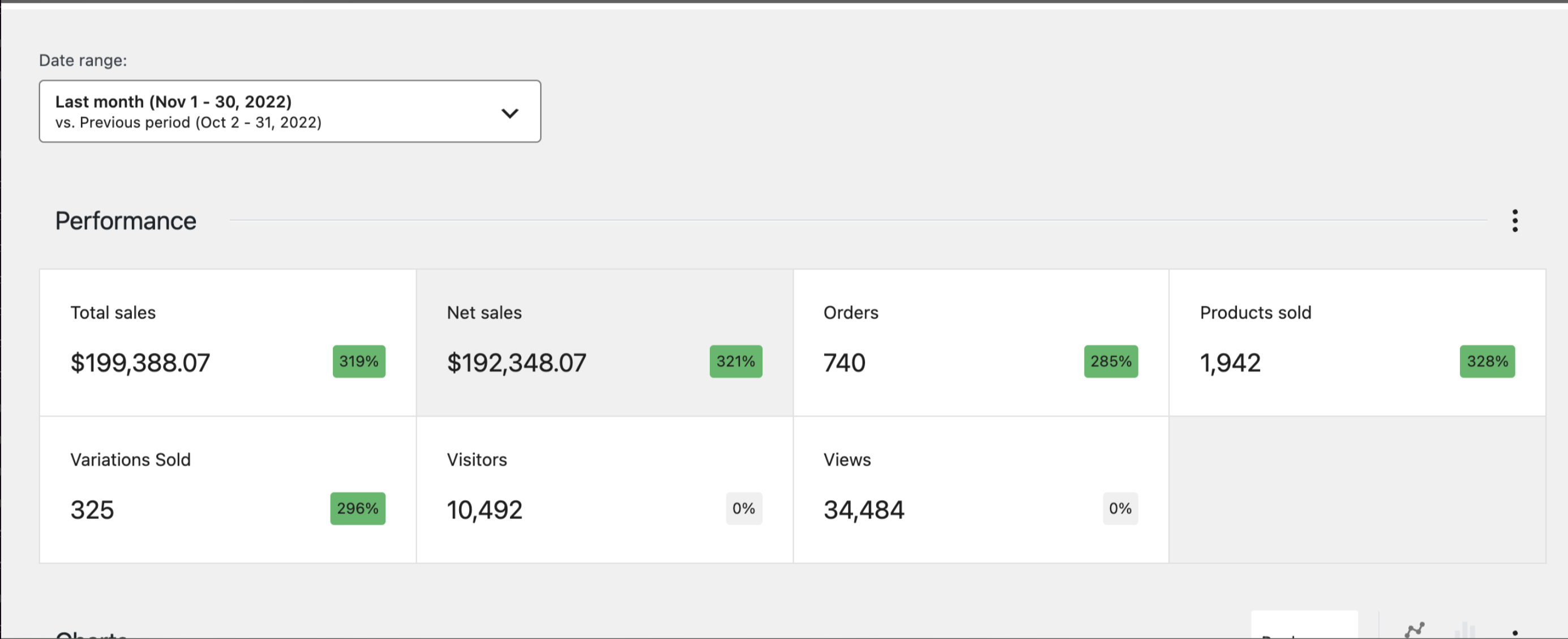Select the Visitors stats card
This screenshot has height=639, width=1568.
pos(604,490)
